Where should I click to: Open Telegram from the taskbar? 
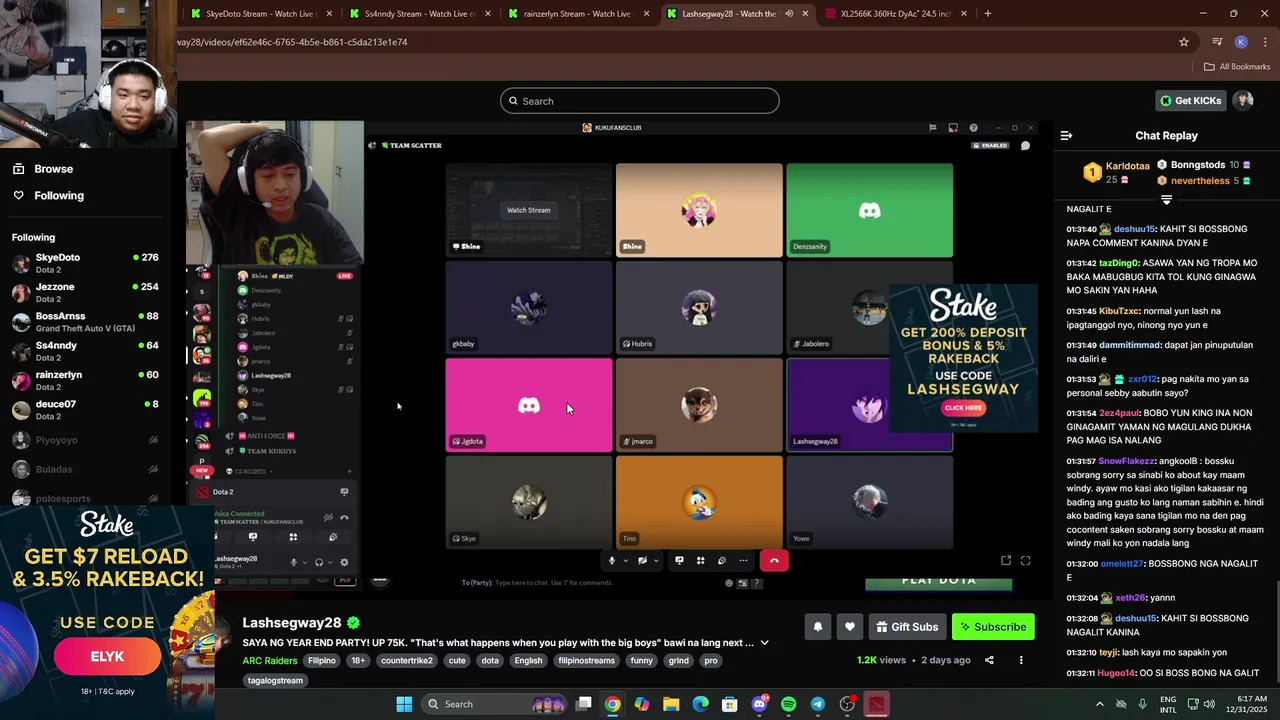(818, 704)
